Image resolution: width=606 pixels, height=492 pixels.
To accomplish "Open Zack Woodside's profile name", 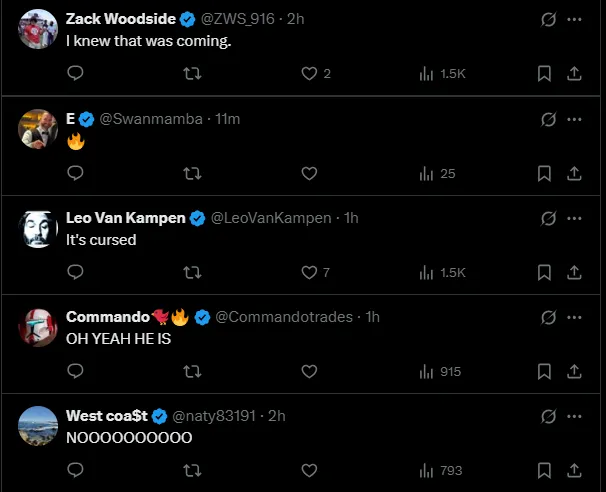I will point(120,18).
